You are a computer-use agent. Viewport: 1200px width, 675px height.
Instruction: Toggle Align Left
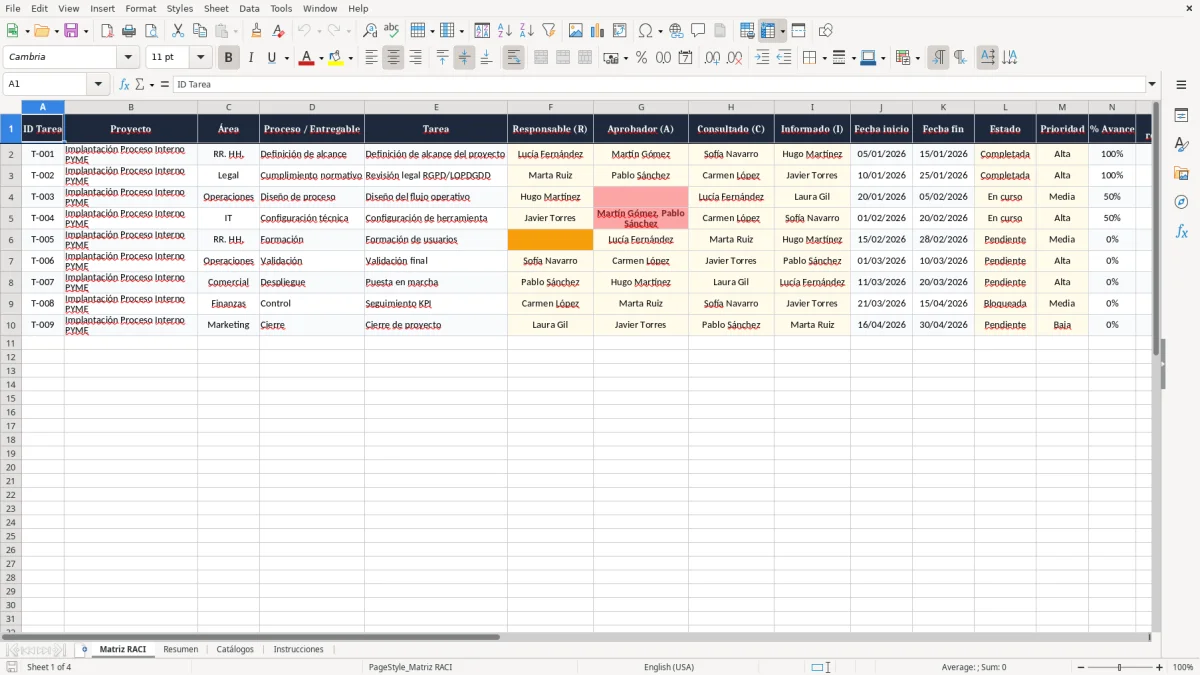[x=371, y=58]
